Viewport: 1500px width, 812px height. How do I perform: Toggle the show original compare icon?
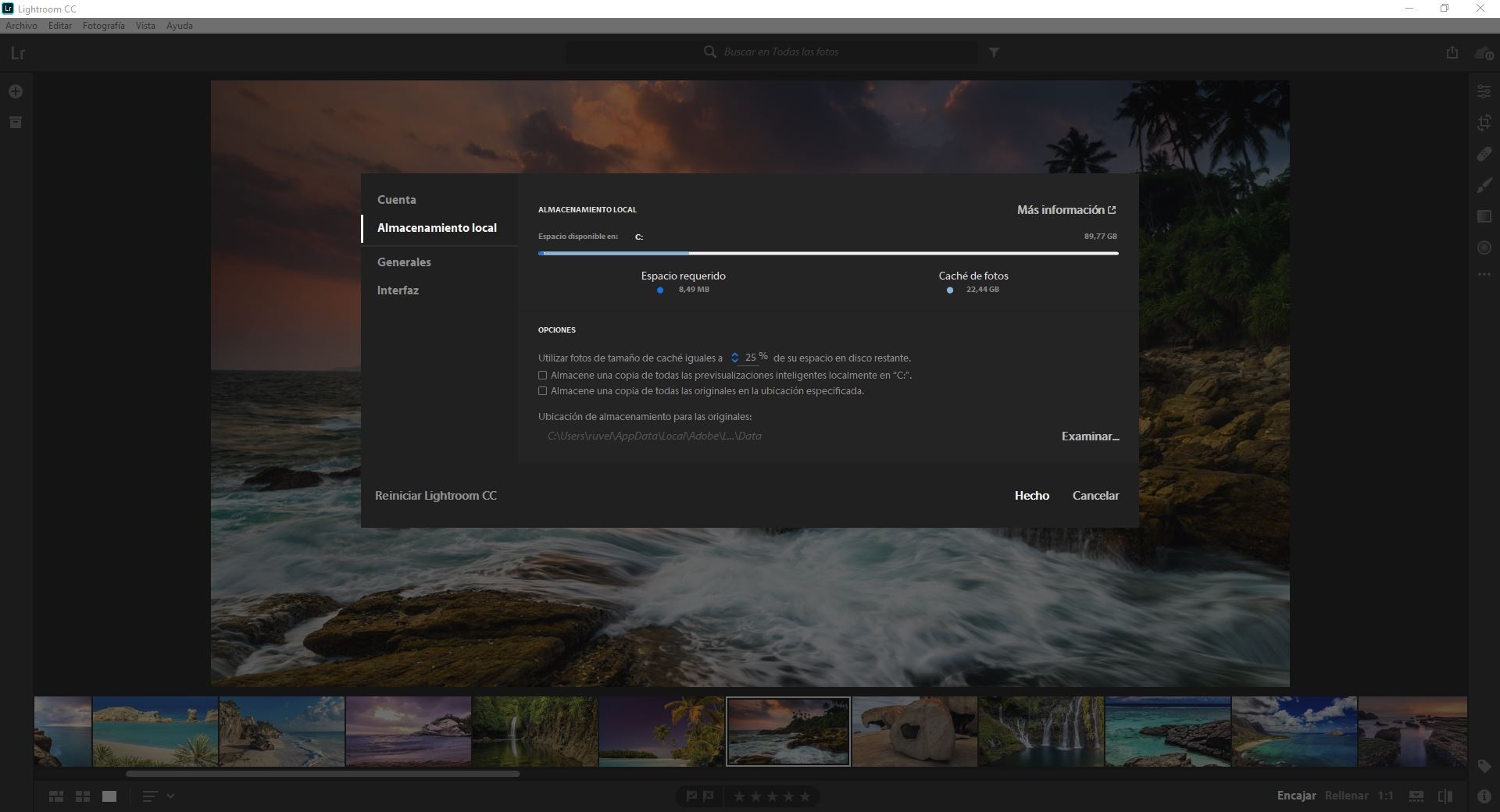click(x=1445, y=796)
